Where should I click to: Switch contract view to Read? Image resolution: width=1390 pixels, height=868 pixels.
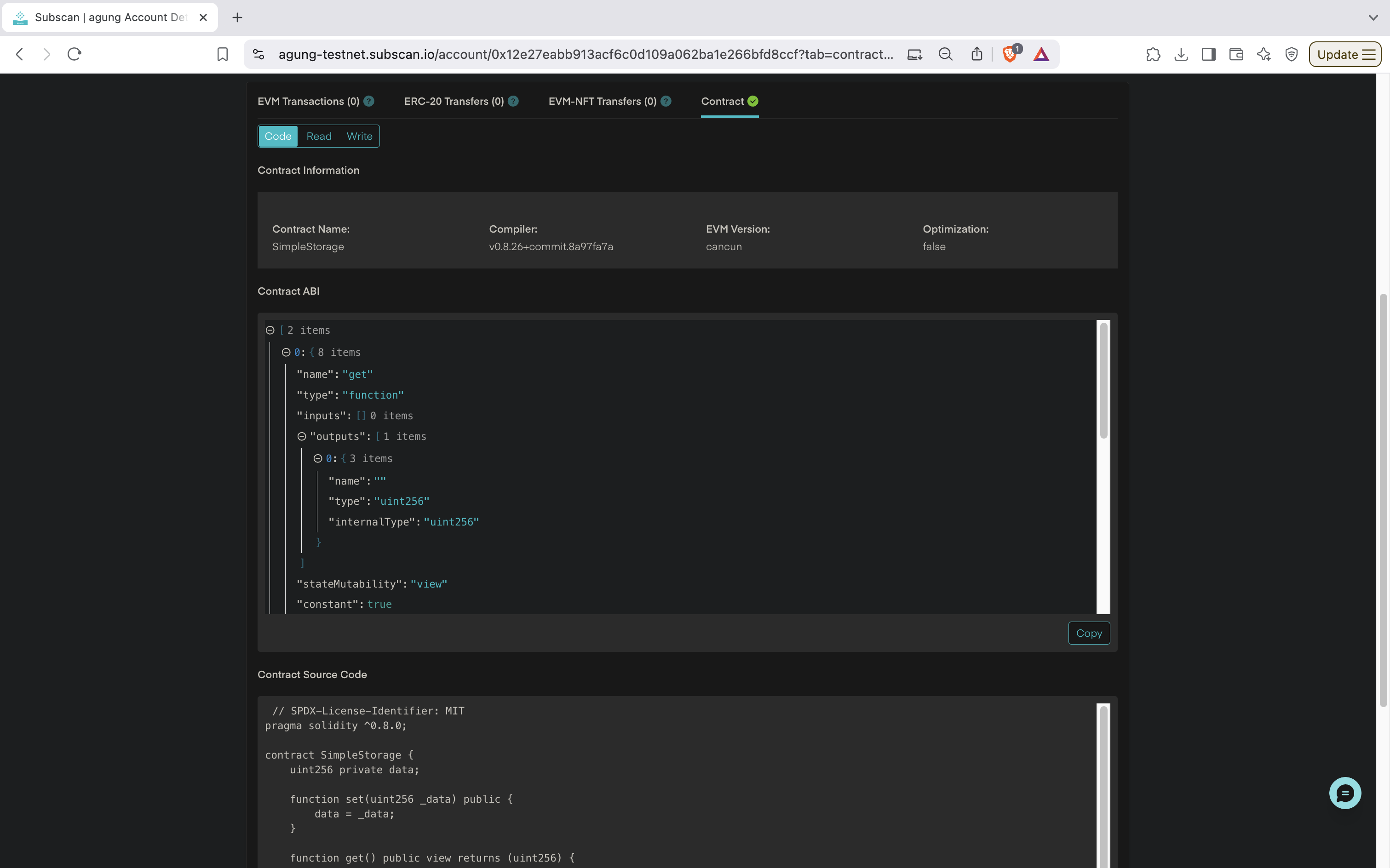tap(319, 136)
